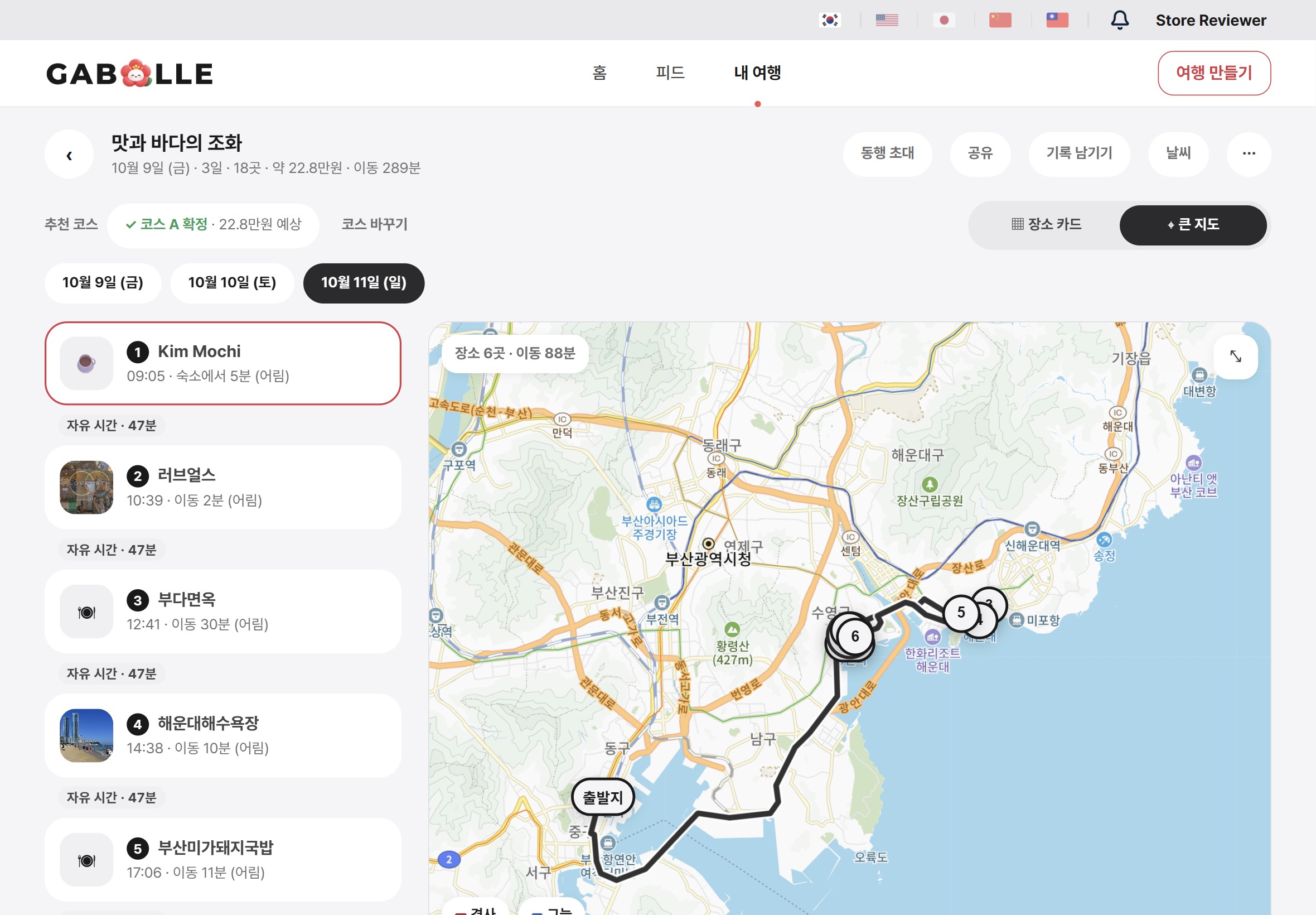Switch language to Taiwan flag
1316x915 pixels.
click(x=1057, y=20)
